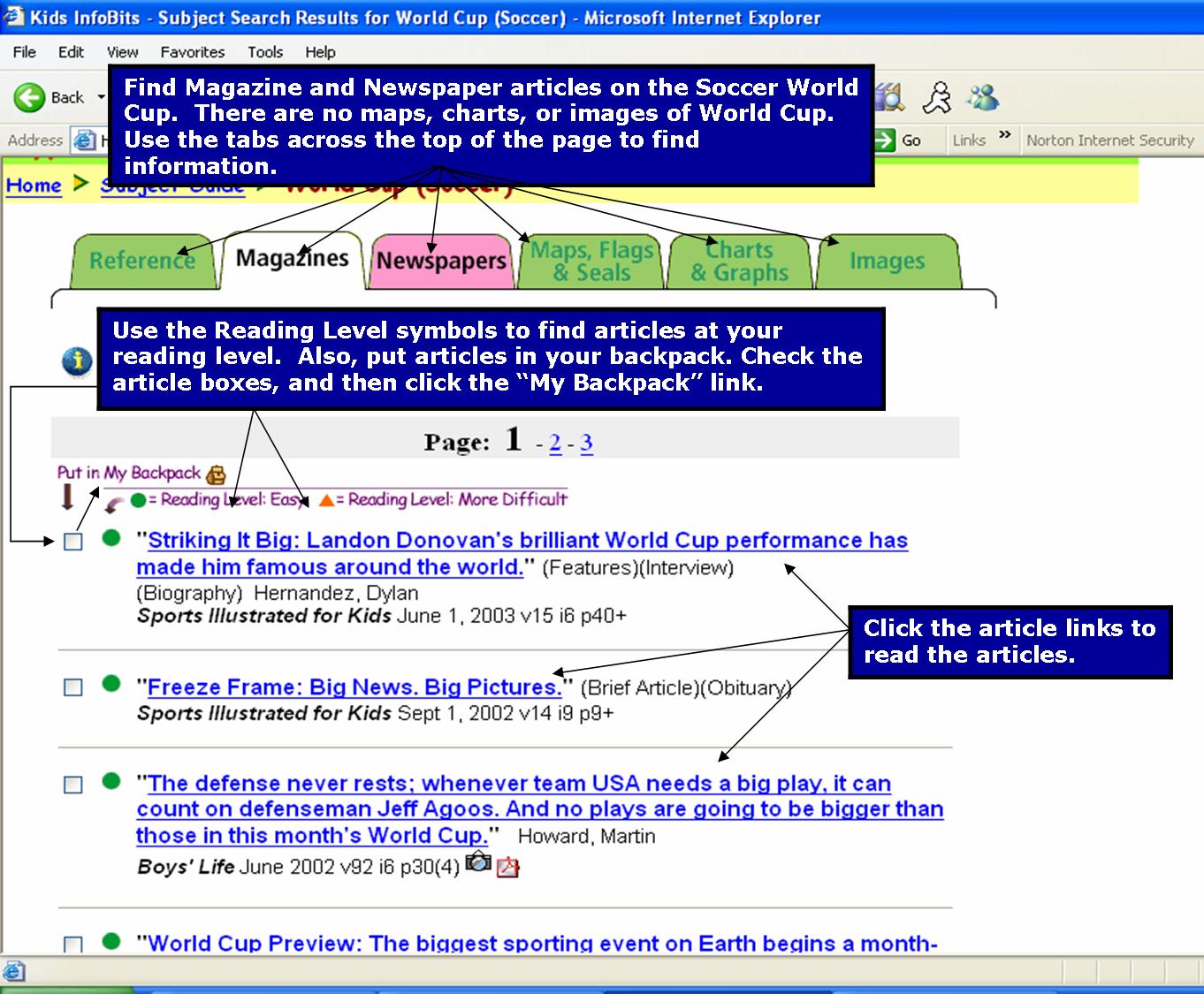
Task: Click the PDF icon after Boys' Life citation
Action: tap(507, 867)
